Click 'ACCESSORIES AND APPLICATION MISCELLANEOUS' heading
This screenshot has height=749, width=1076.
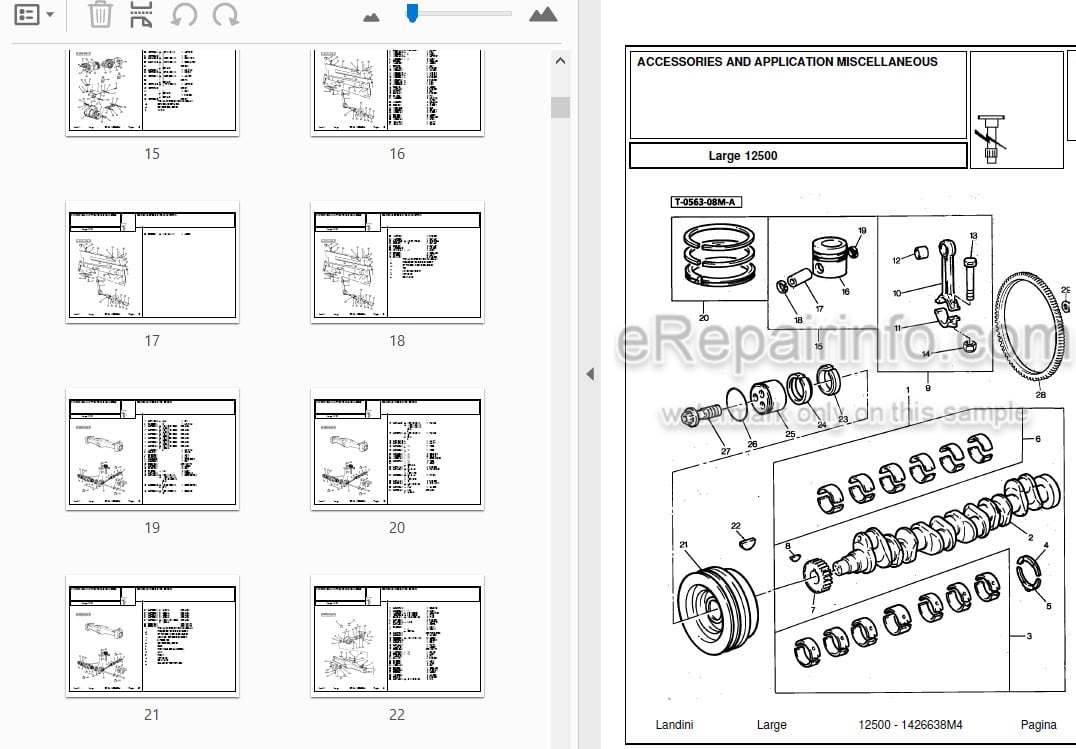(x=787, y=62)
